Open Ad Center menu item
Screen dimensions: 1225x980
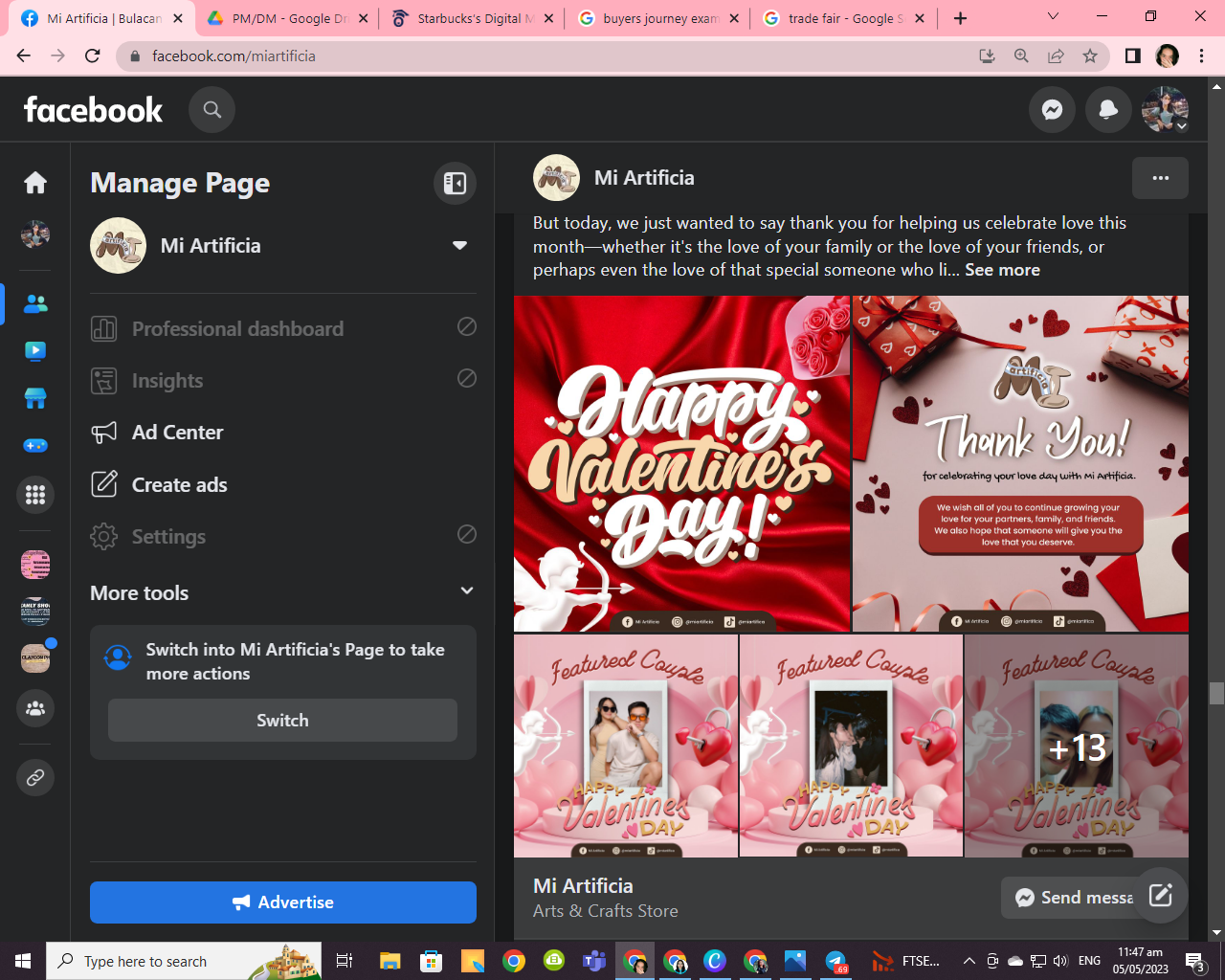pyautogui.click(x=178, y=433)
